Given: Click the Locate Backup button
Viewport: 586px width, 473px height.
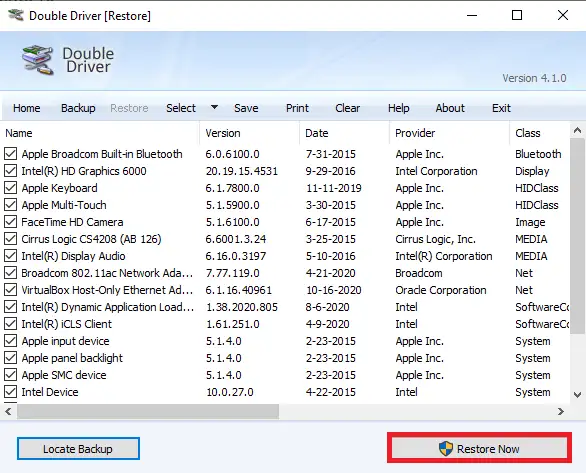Looking at the screenshot, I should click(x=78, y=448).
